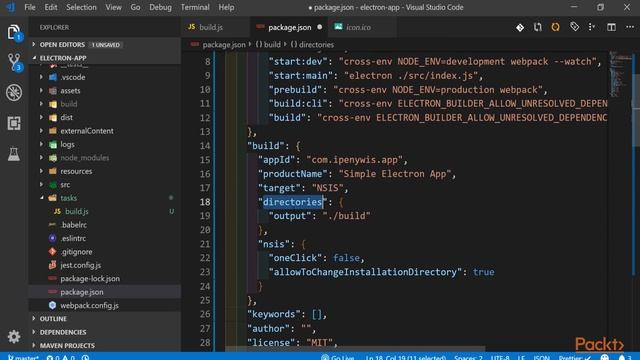Collapse the tasks folder
640x360 pixels.
pyautogui.click(x=41, y=198)
